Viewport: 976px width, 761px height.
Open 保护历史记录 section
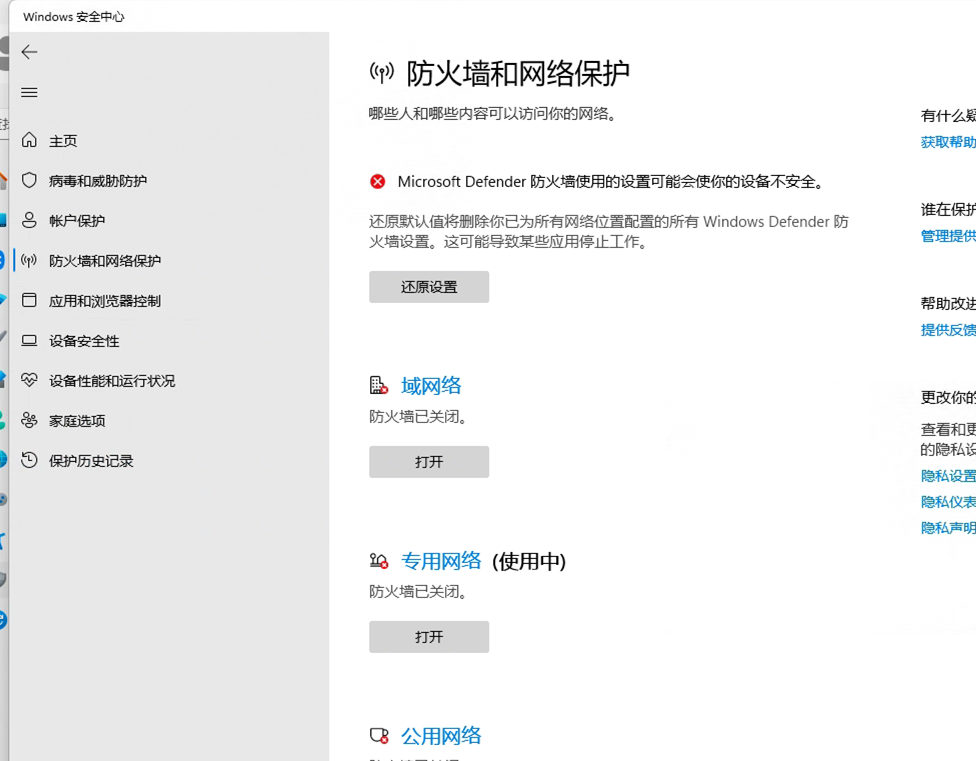coord(91,461)
